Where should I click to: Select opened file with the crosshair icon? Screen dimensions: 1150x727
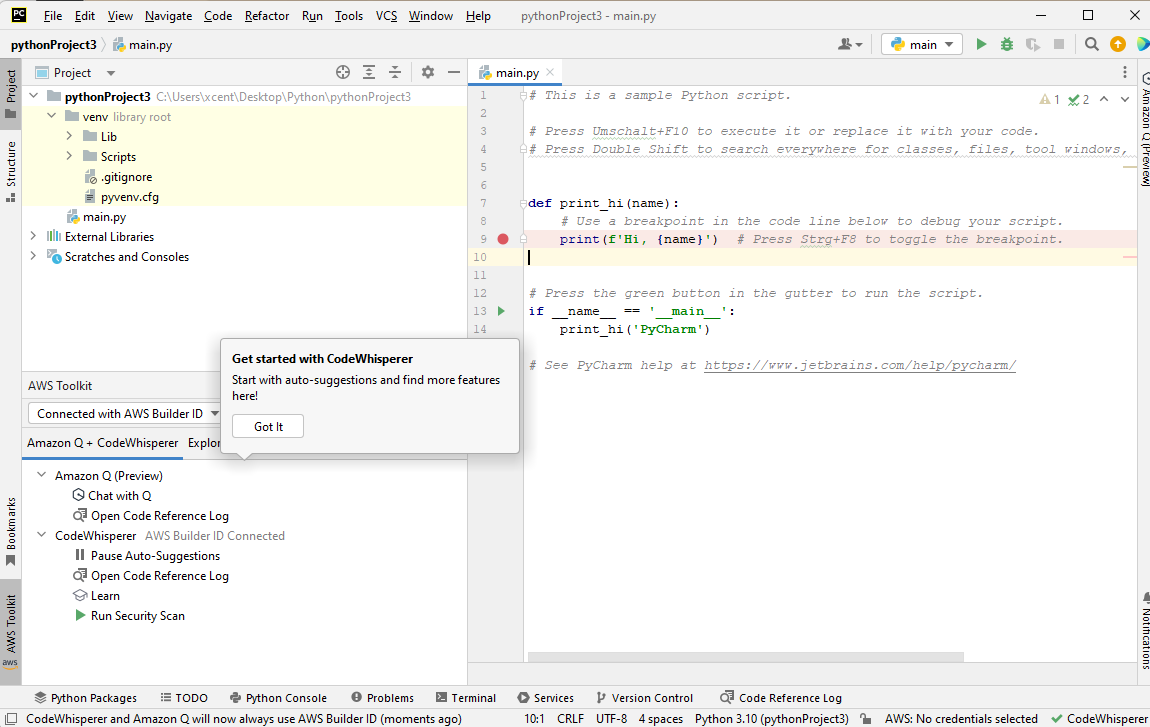342,72
